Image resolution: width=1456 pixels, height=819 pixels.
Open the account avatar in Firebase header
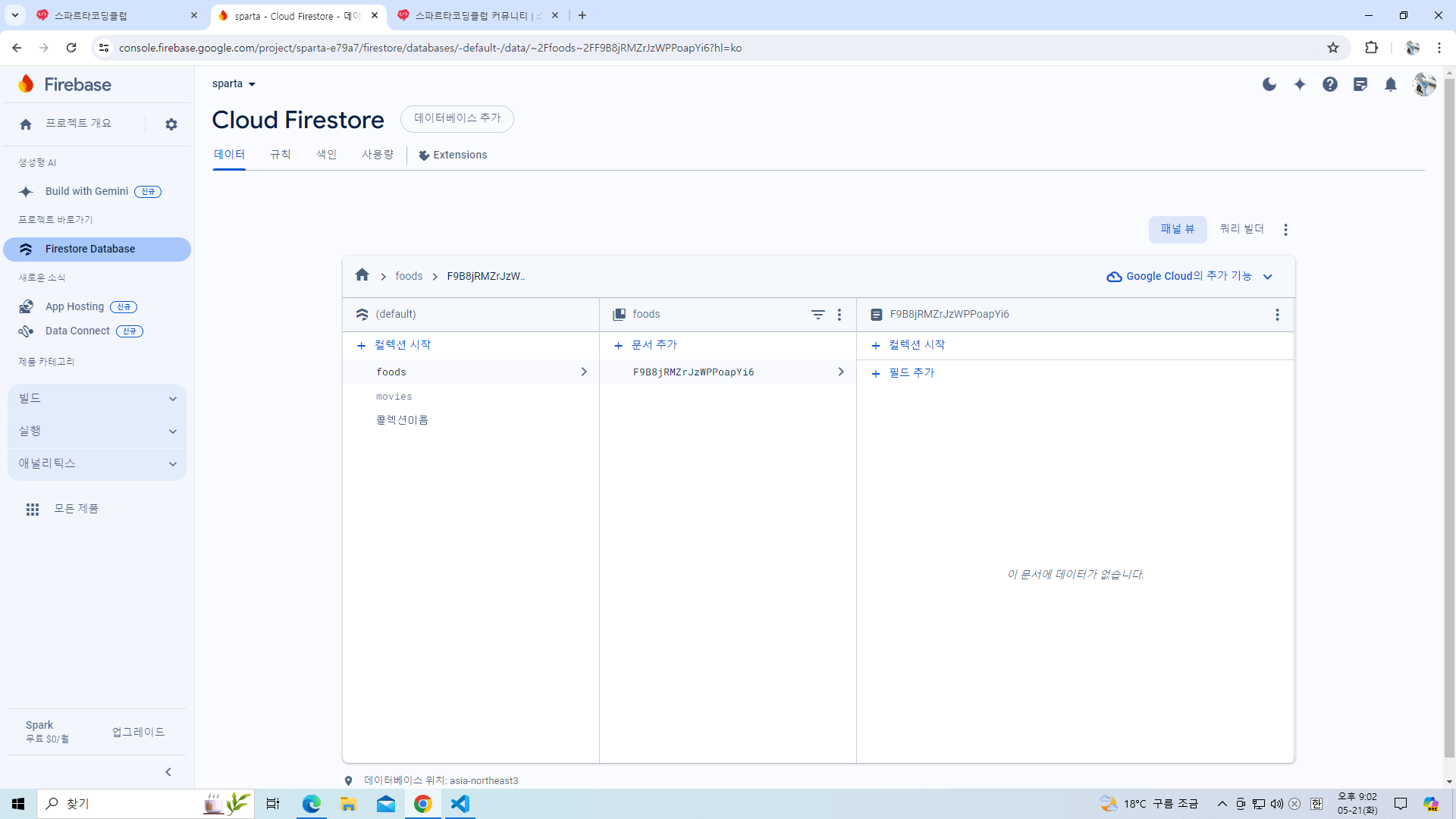click(1425, 84)
